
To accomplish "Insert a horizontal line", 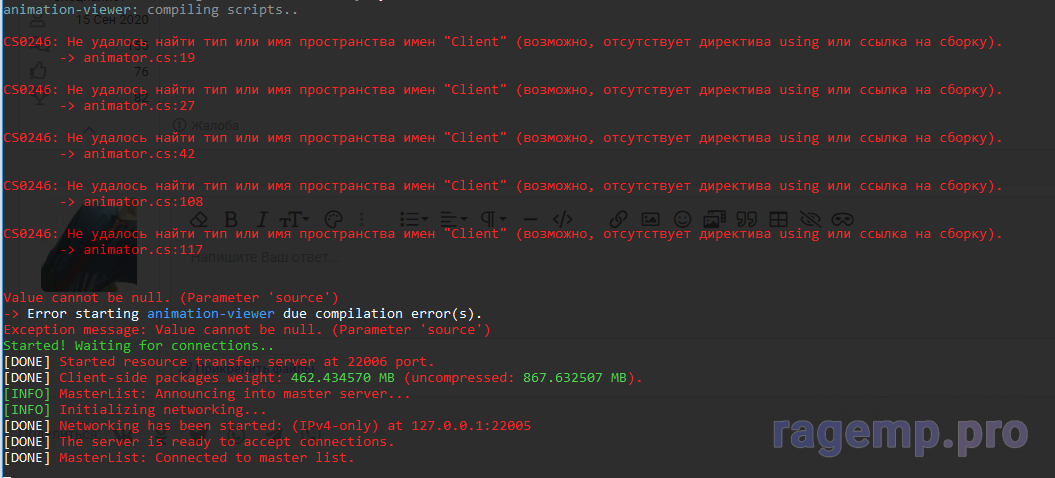I will pyautogui.click(x=530, y=219).
